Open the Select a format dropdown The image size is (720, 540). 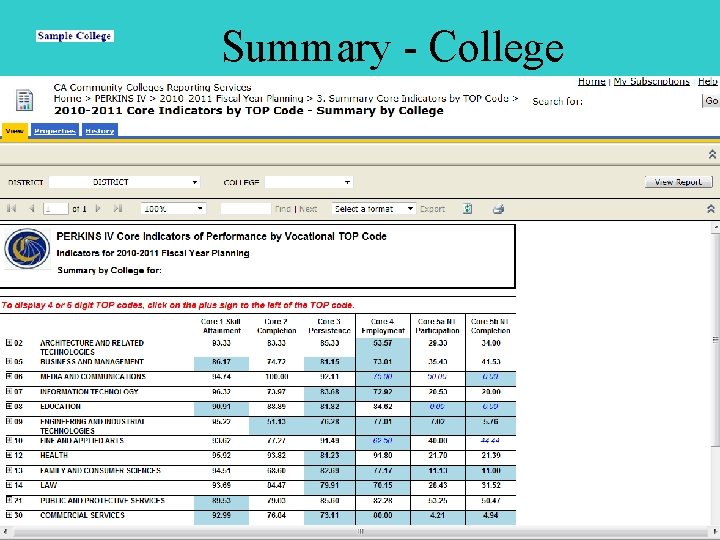pyautogui.click(x=373, y=209)
